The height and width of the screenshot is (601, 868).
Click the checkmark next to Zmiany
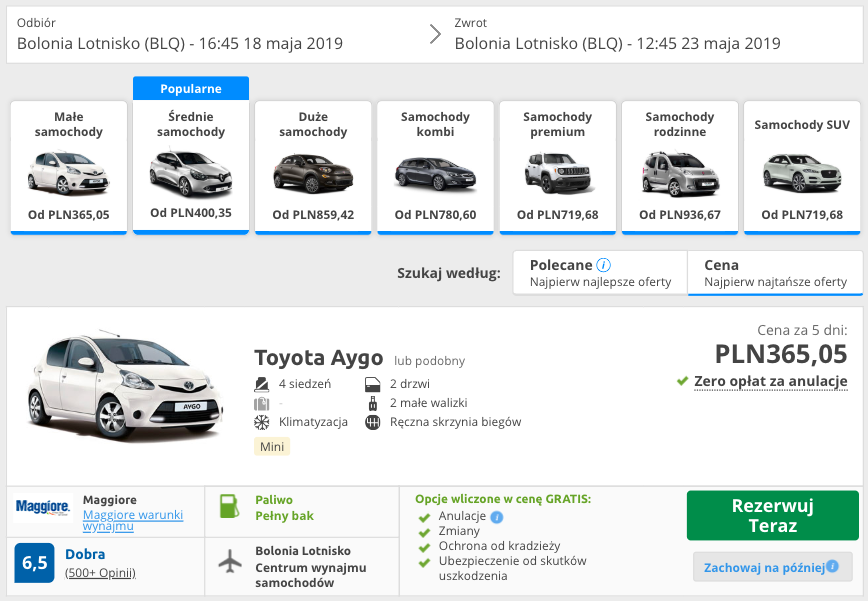(x=425, y=532)
